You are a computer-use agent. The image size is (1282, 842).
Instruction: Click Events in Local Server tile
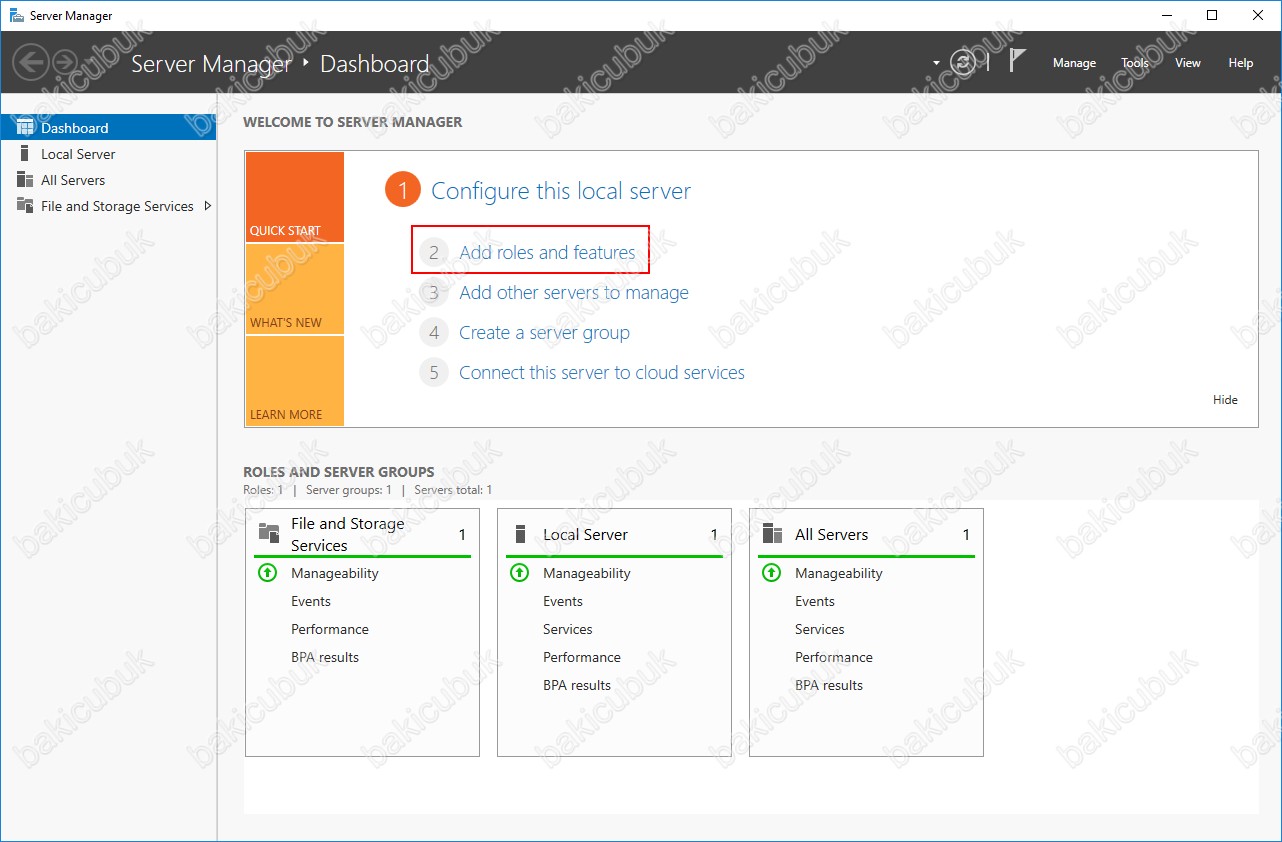tap(563, 601)
